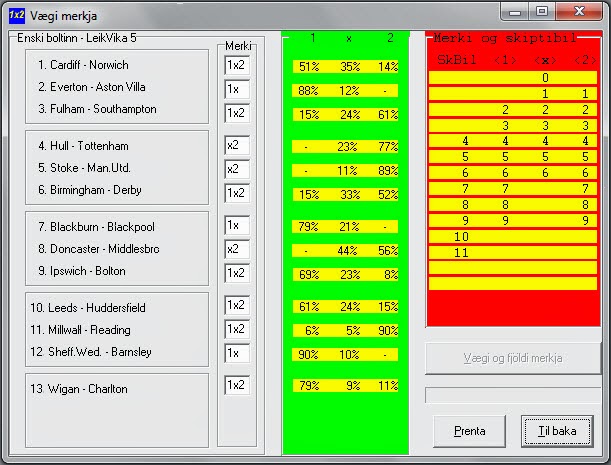Click Merki field for Millwall - Reading
Viewport: 611px width, 465px height.
coord(237,329)
